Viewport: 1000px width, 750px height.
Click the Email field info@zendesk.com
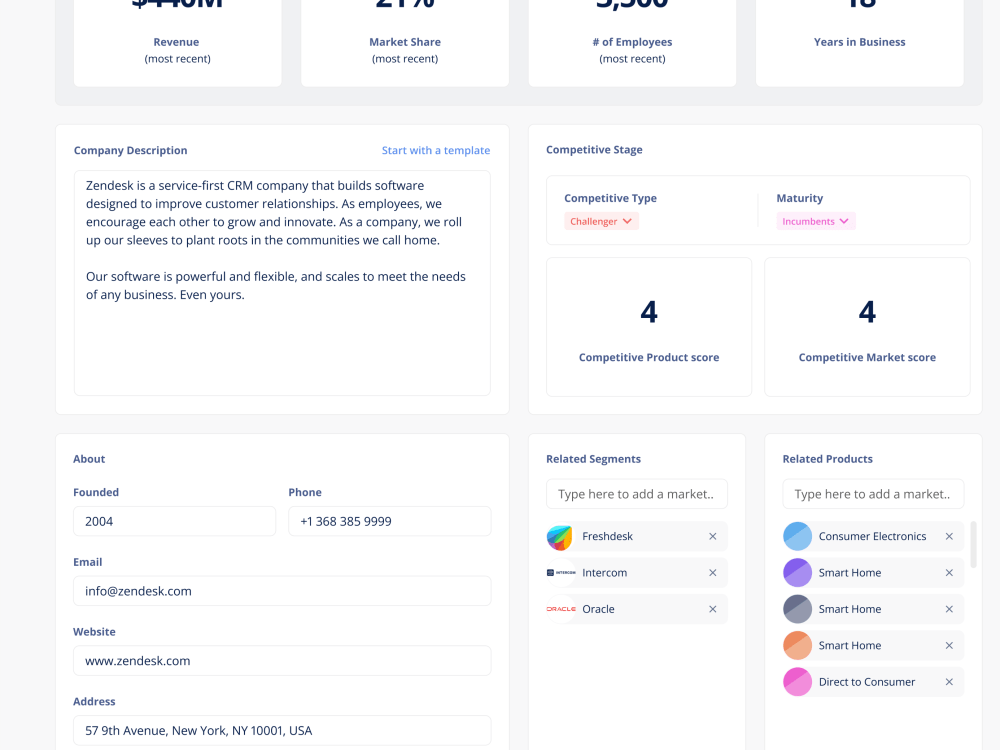click(x=282, y=591)
